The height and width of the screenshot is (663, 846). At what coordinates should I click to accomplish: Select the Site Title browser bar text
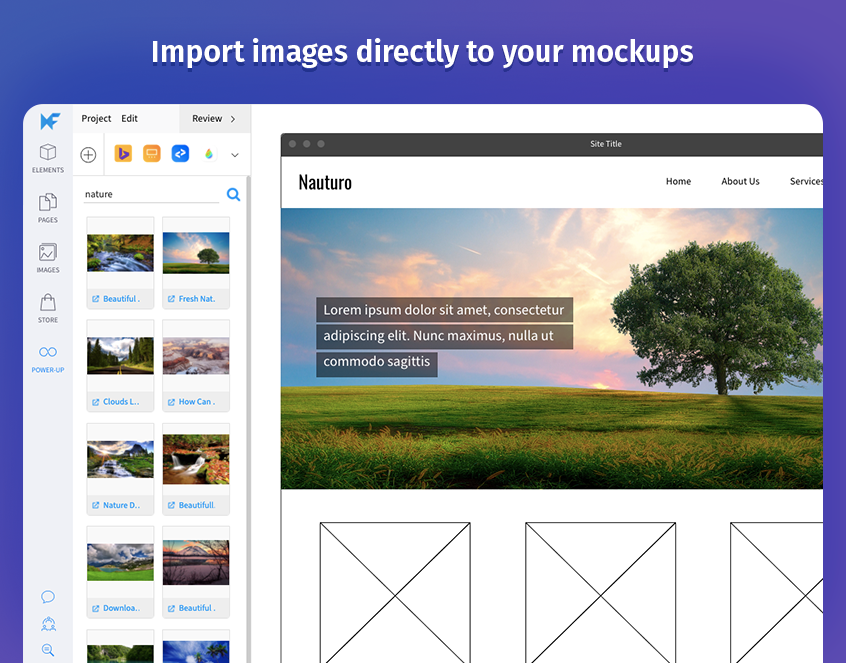pos(605,144)
